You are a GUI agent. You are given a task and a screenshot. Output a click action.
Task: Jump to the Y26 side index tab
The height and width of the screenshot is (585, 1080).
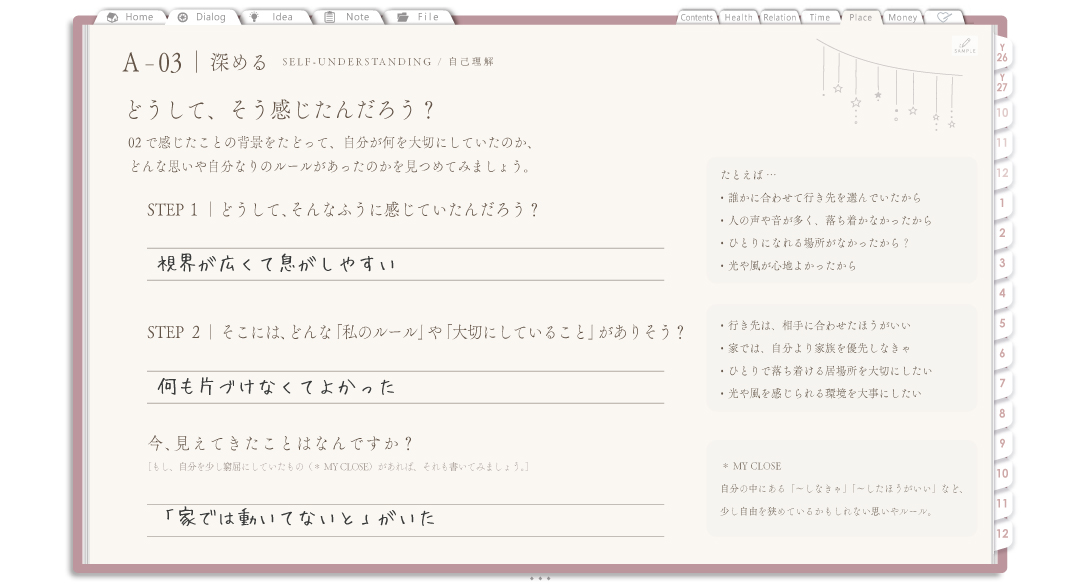tap(1003, 54)
